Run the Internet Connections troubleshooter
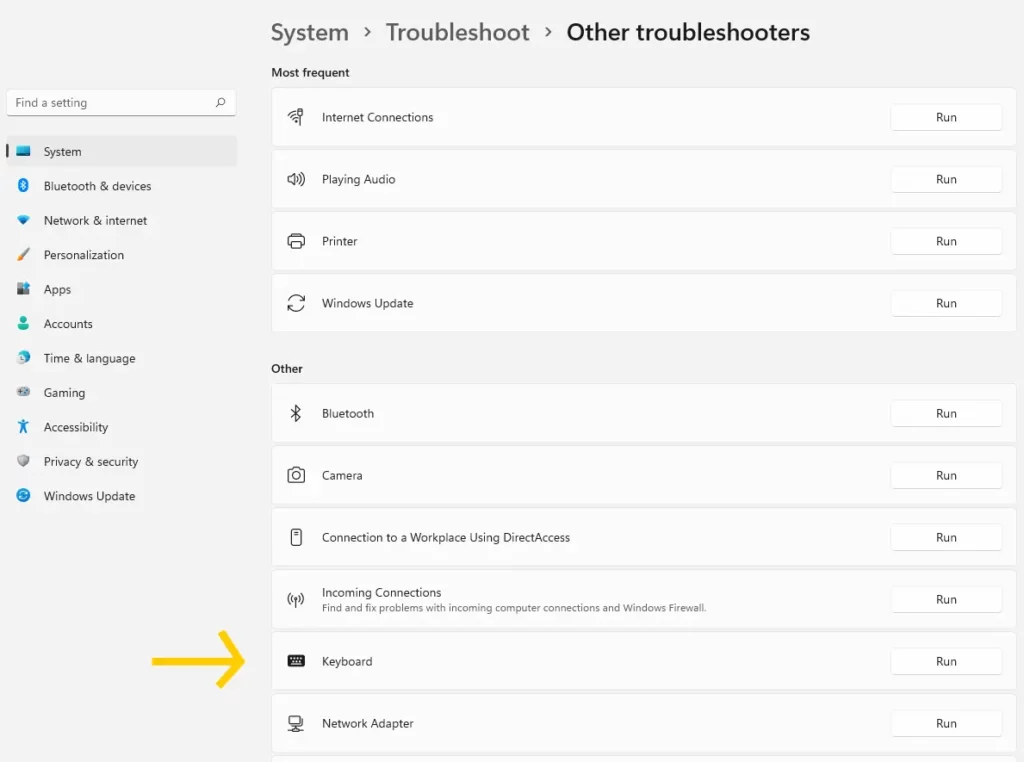The image size is (1024, 762). click(x=946, y=118)
